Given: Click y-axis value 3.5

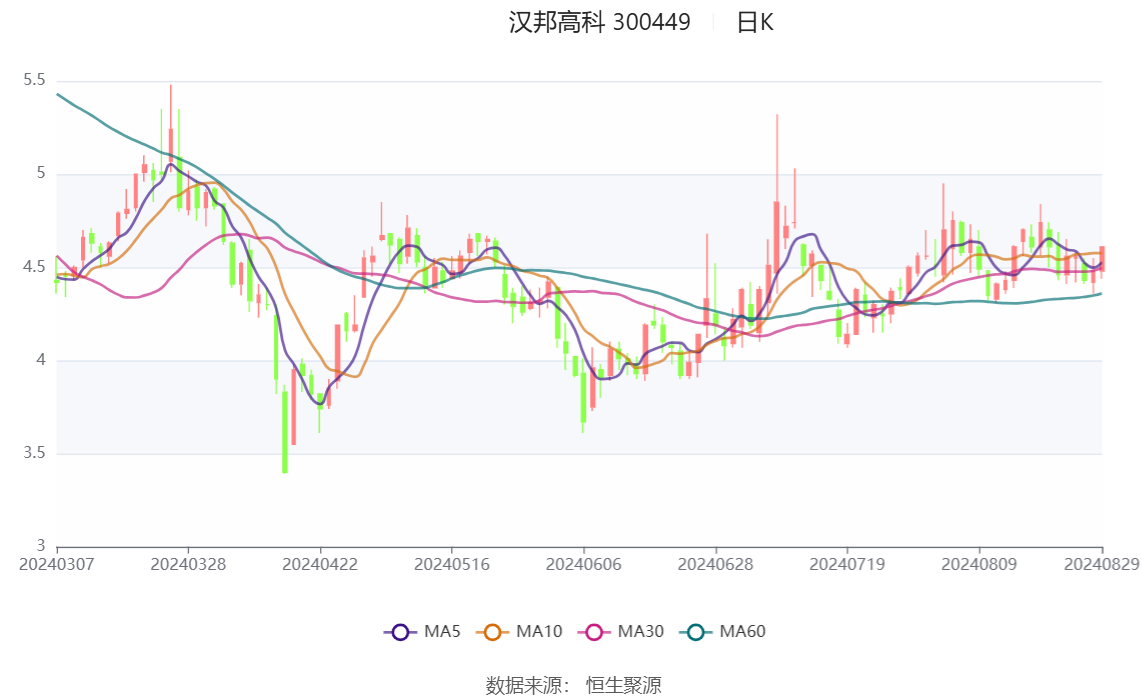Looking at the screenshot, I should (x=34, y=453).
